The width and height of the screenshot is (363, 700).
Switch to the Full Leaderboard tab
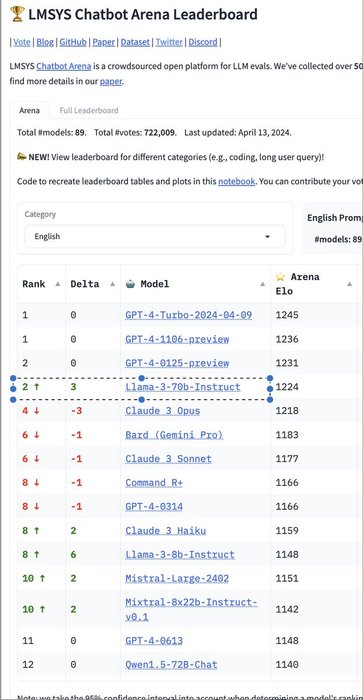pos(89,110)
